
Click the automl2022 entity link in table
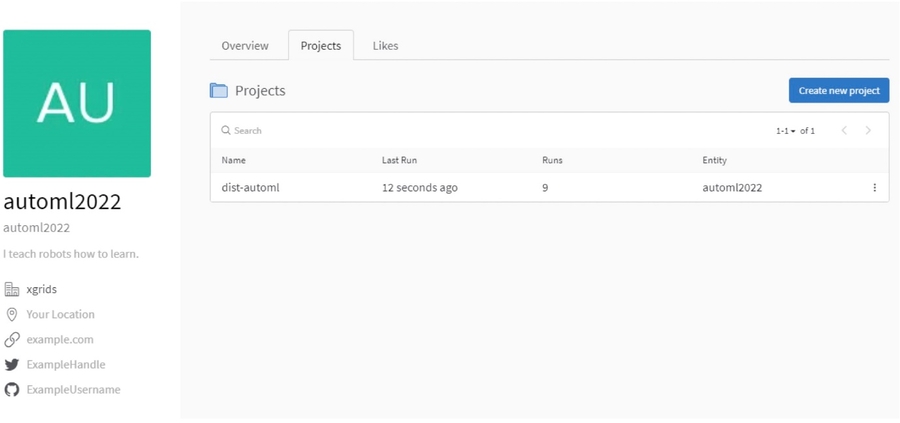732,188
